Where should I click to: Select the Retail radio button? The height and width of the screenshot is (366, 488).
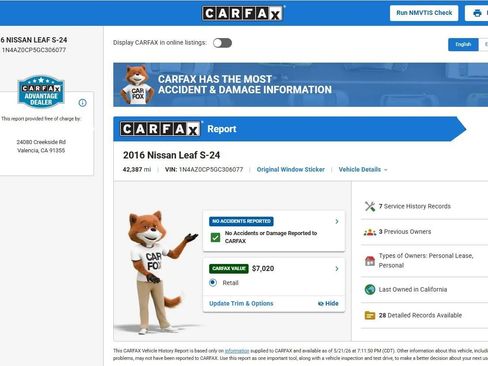point(213,283)
